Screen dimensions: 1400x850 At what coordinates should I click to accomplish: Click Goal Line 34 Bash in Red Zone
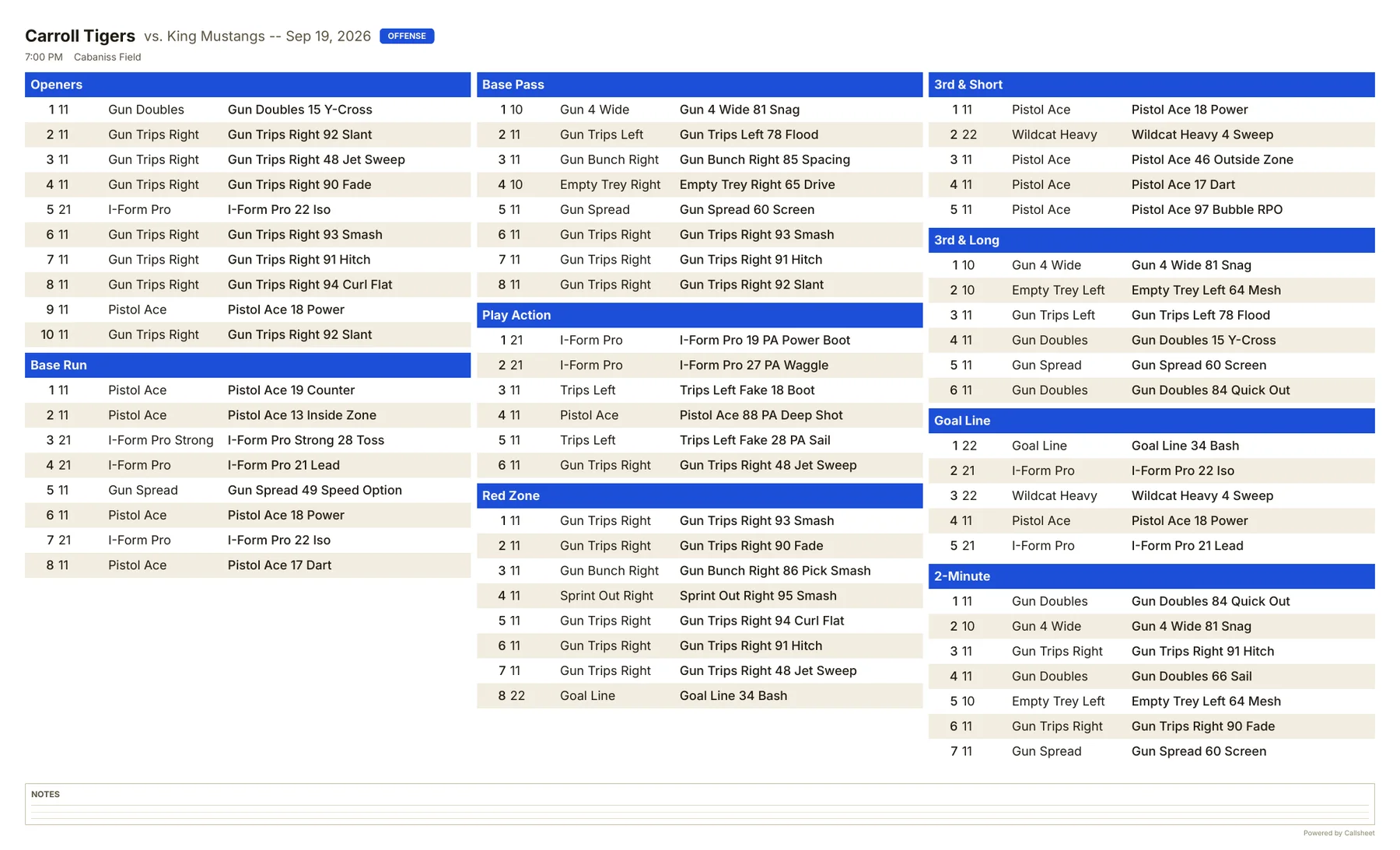pyautogui.click(x=733, y=695)
